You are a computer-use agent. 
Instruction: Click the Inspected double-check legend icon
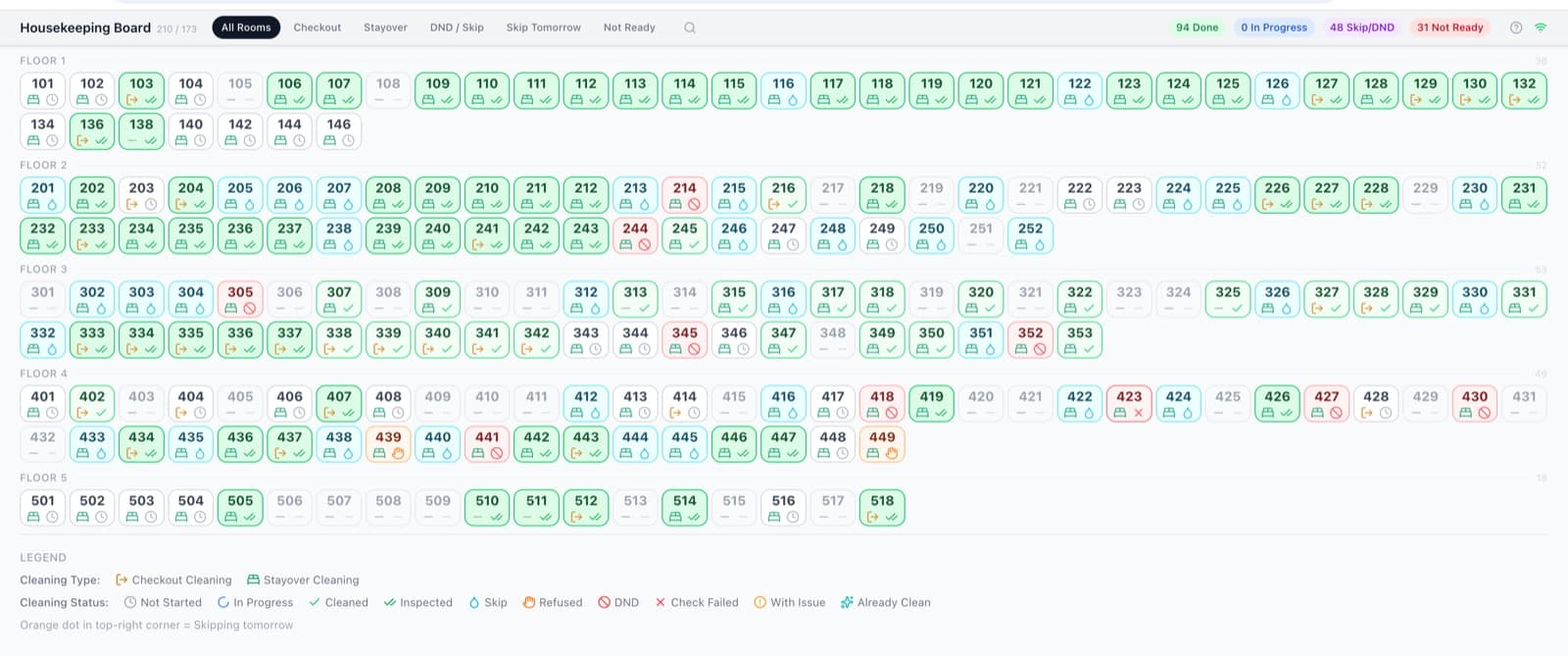coord(390,602)
